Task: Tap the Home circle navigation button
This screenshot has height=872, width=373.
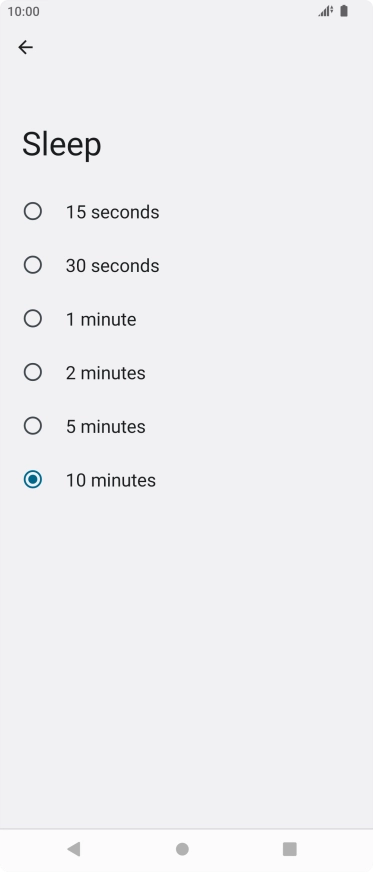Action: click(x=182, y=849)
